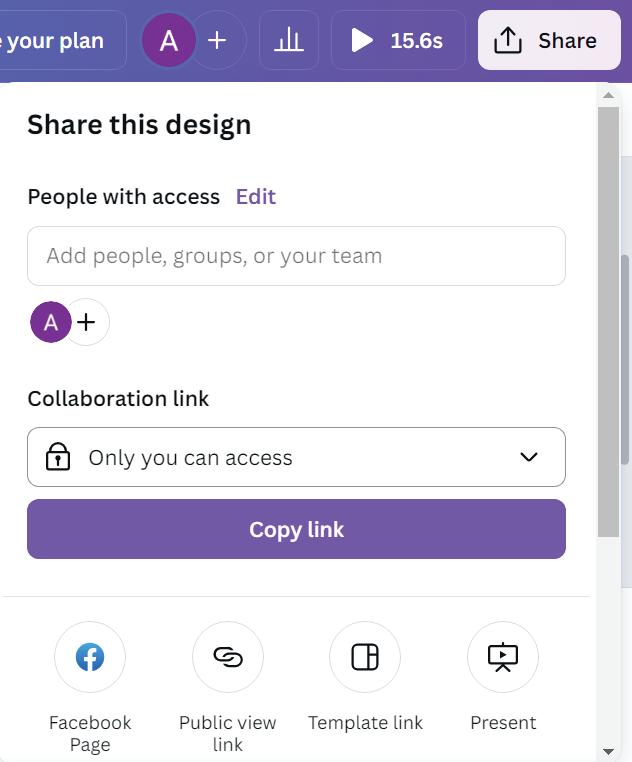
Task: Open the Public view link option
Action: pos(228,657)
